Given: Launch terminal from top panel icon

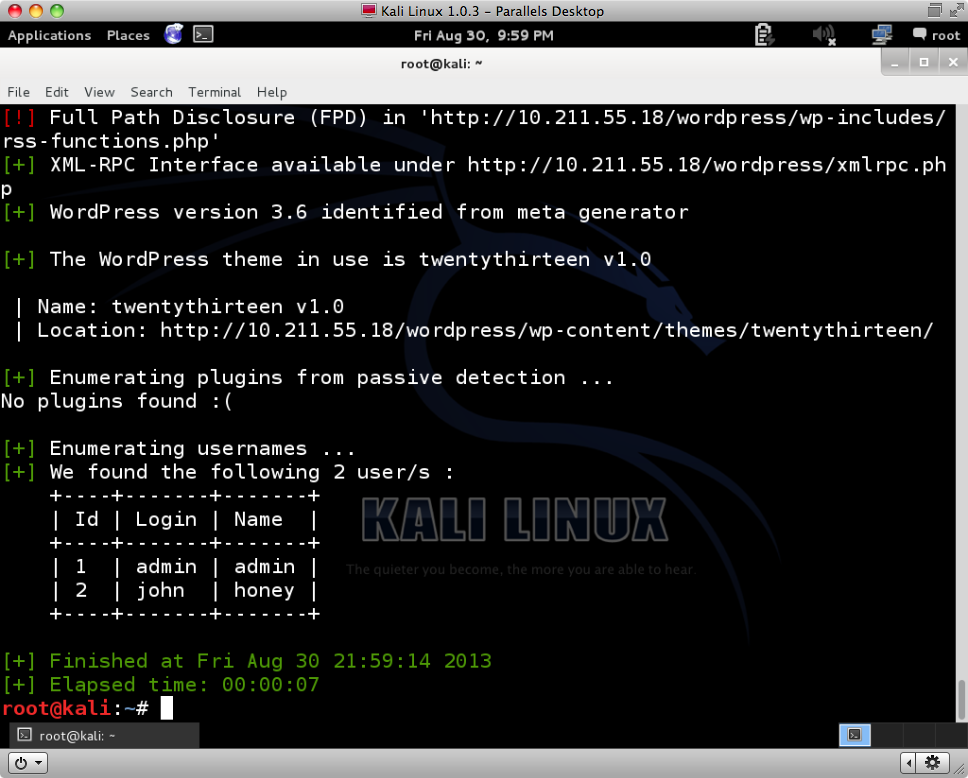Looking at the screenshot, I should 203,34.
